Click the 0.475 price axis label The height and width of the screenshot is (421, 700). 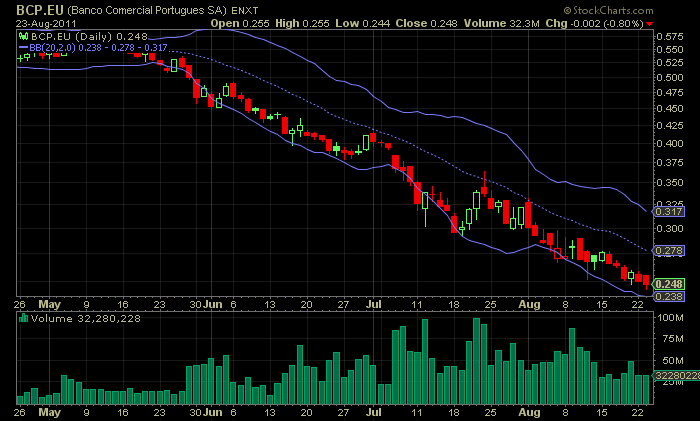pyautogui.click(x=670, y=92)
